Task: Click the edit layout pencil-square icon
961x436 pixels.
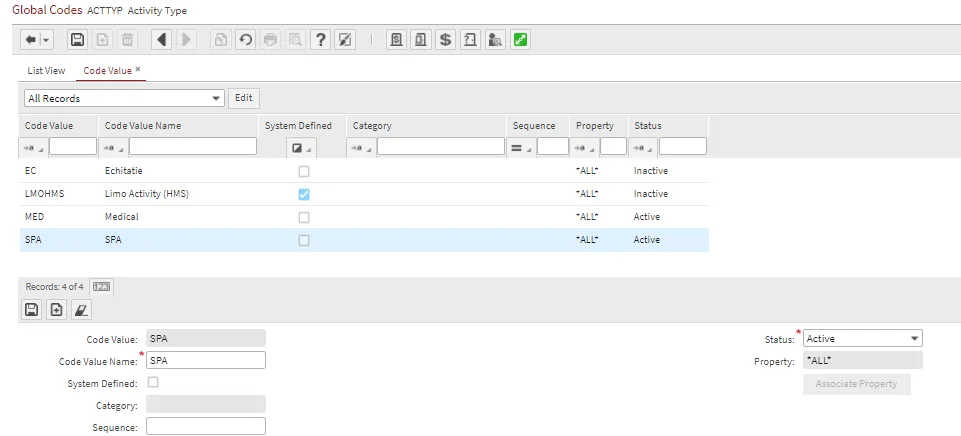Action: pos(346,40)
